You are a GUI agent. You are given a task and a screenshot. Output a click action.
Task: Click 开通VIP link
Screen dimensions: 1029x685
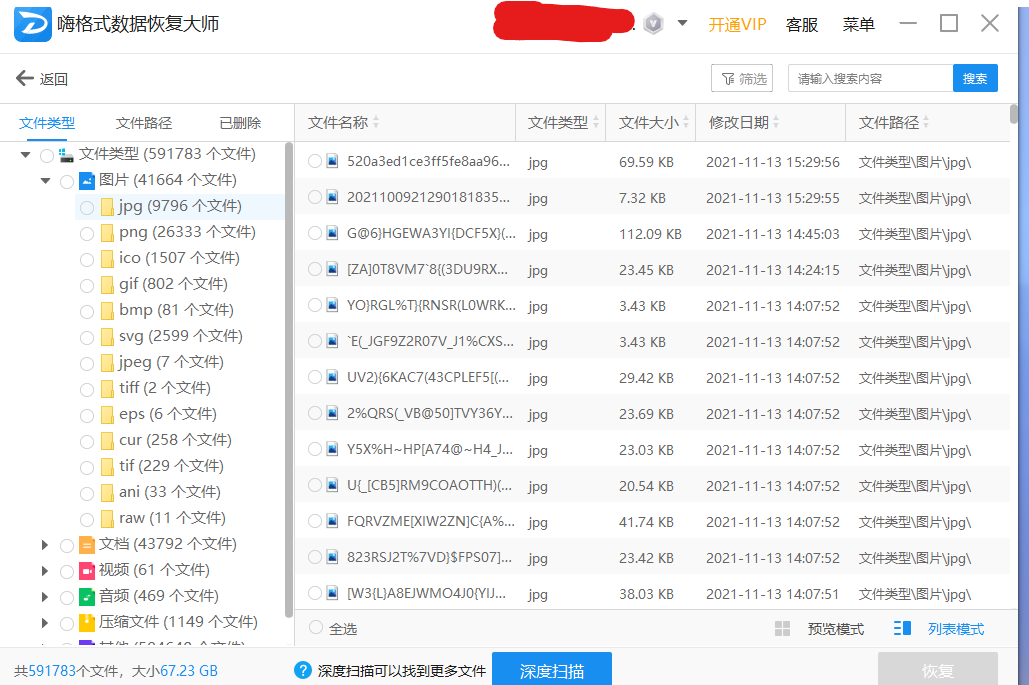[737, 25]
